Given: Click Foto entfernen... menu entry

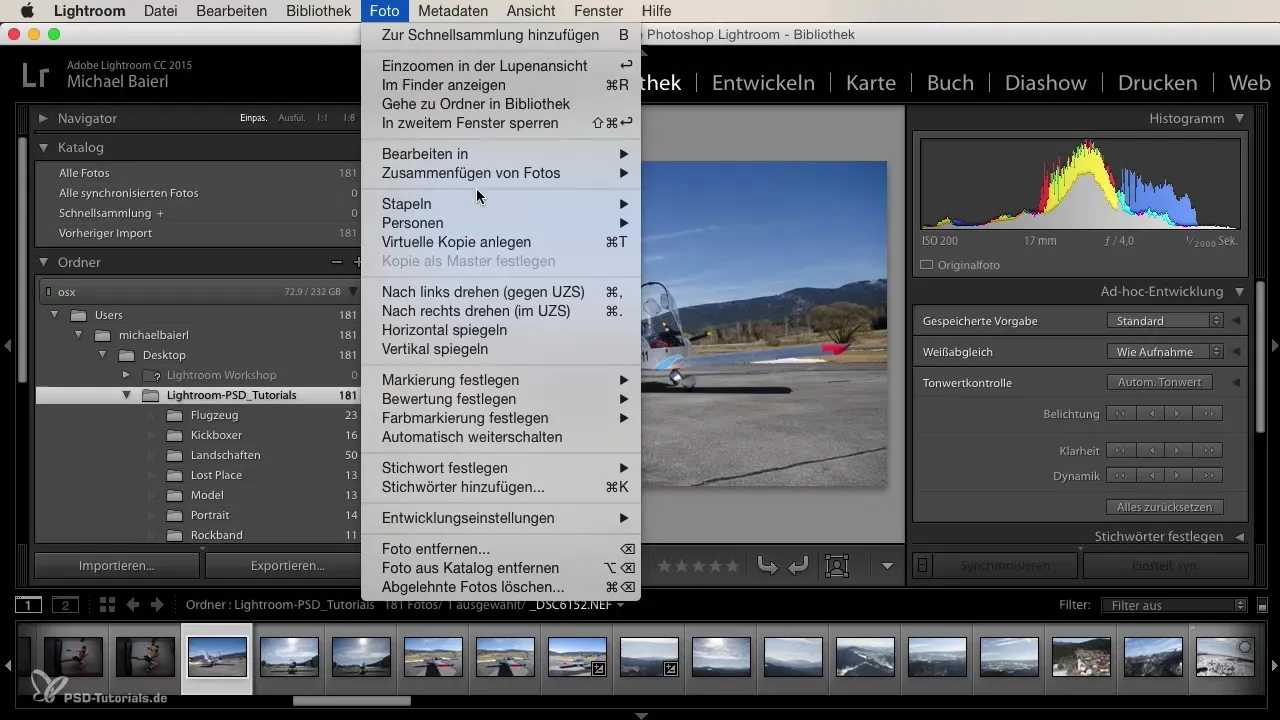Looking at the screenshot, I should 500,549.
